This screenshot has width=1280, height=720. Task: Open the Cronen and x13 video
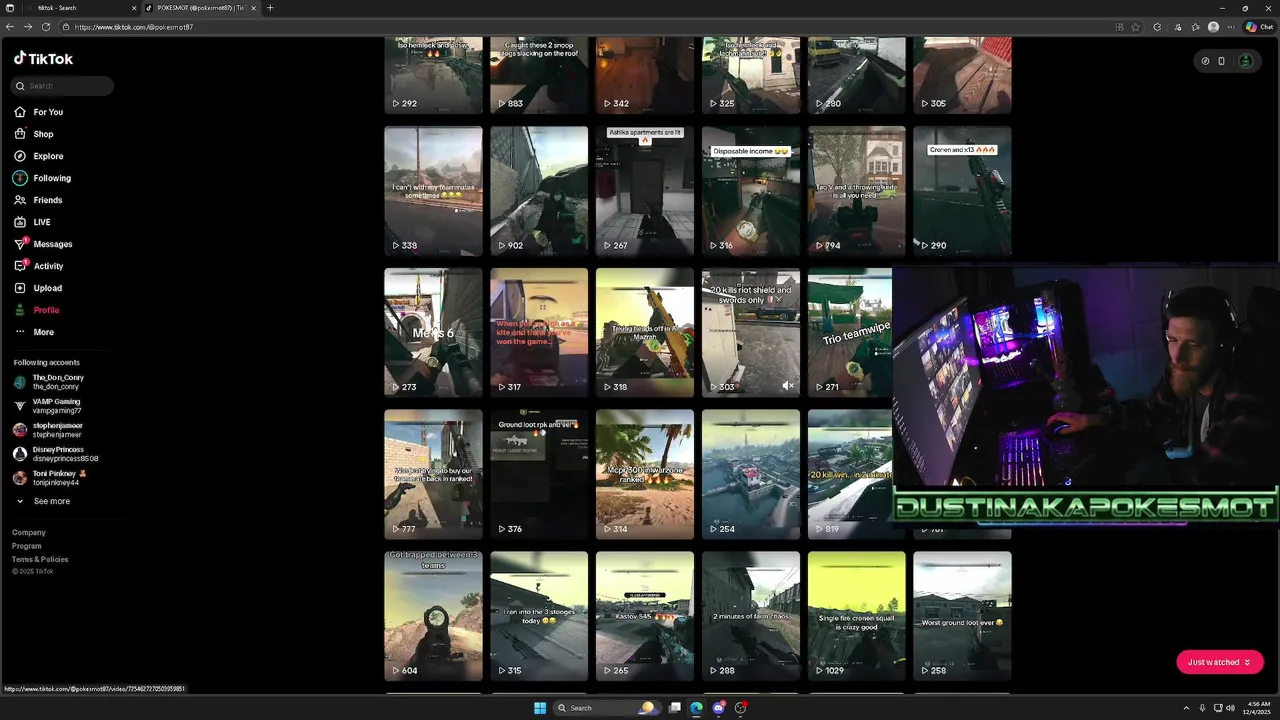pyautogui.click(x=962, y=191)
